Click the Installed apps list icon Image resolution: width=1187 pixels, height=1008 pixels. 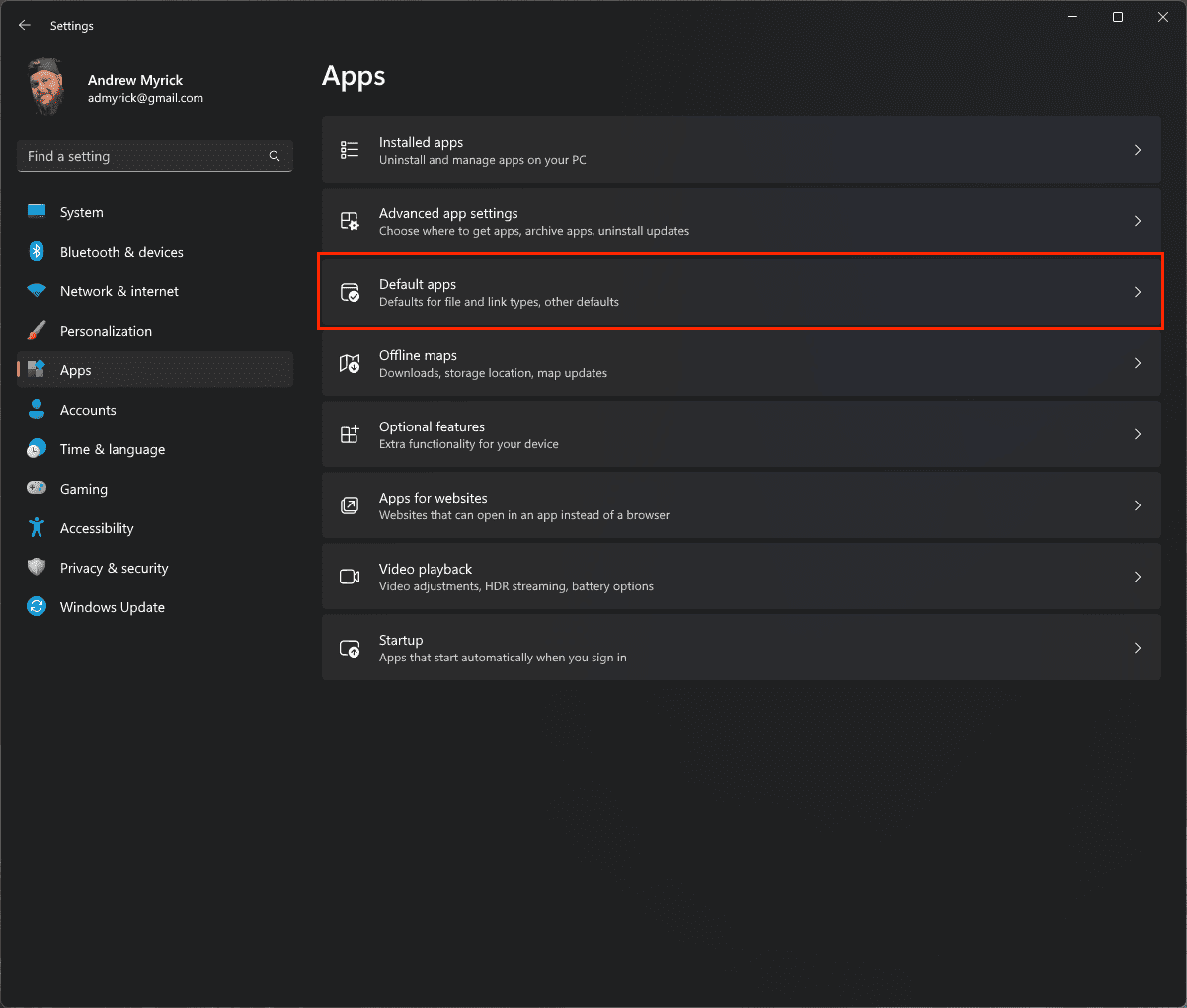click(350, 150)
